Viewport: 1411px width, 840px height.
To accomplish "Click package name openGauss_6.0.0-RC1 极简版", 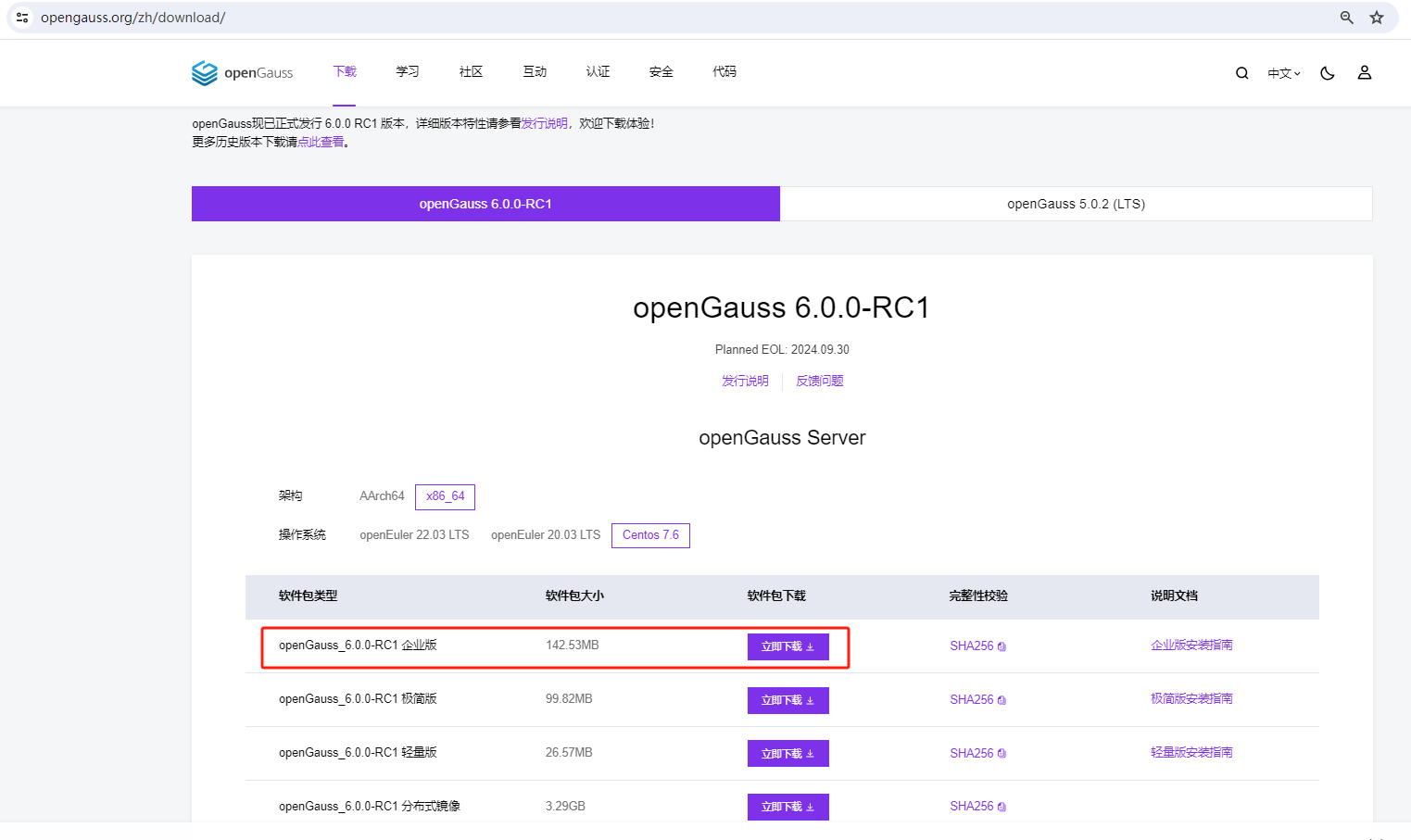I will 358,698.
